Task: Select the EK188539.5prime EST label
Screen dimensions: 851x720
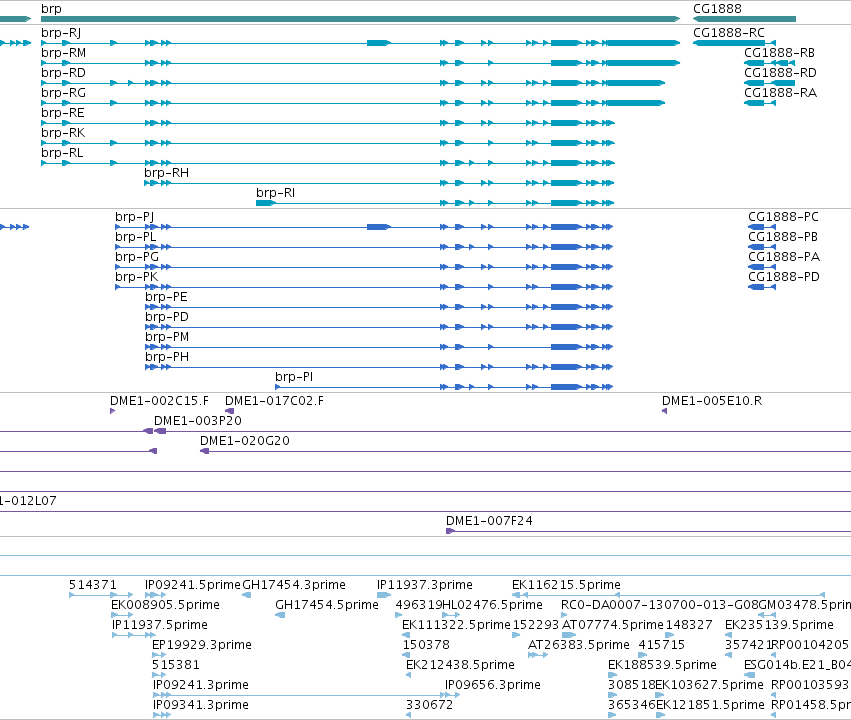Action: coord(662,666)
